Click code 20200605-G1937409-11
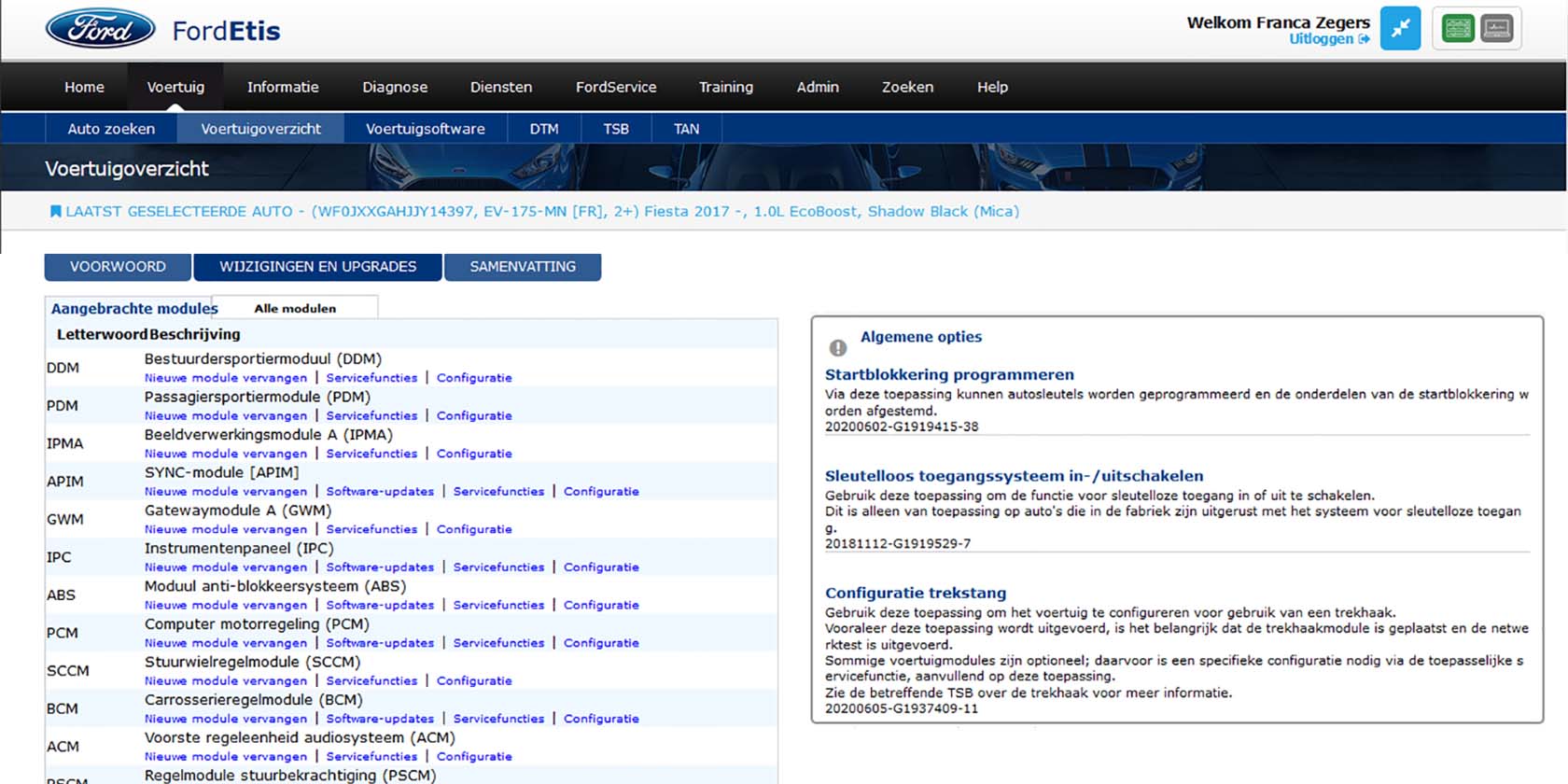This screenshot has height=784, width=1568. click(x=902, y=708)
